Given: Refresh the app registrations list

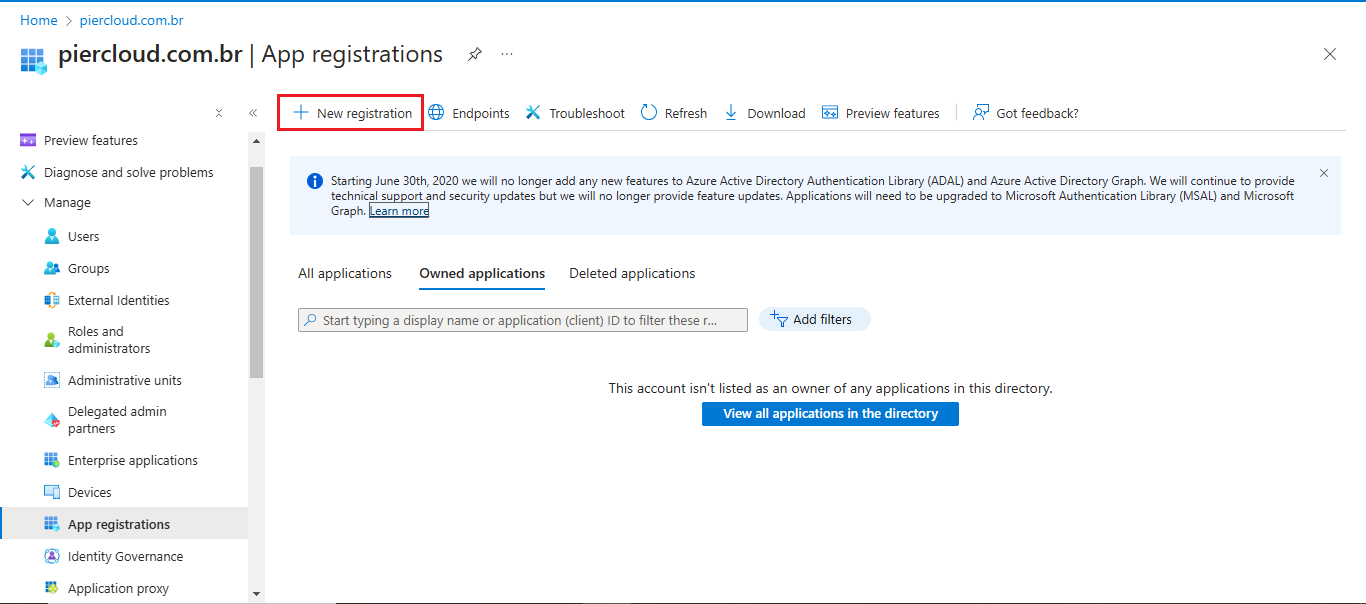Looking at the screenshot, I should click(673, 113).
